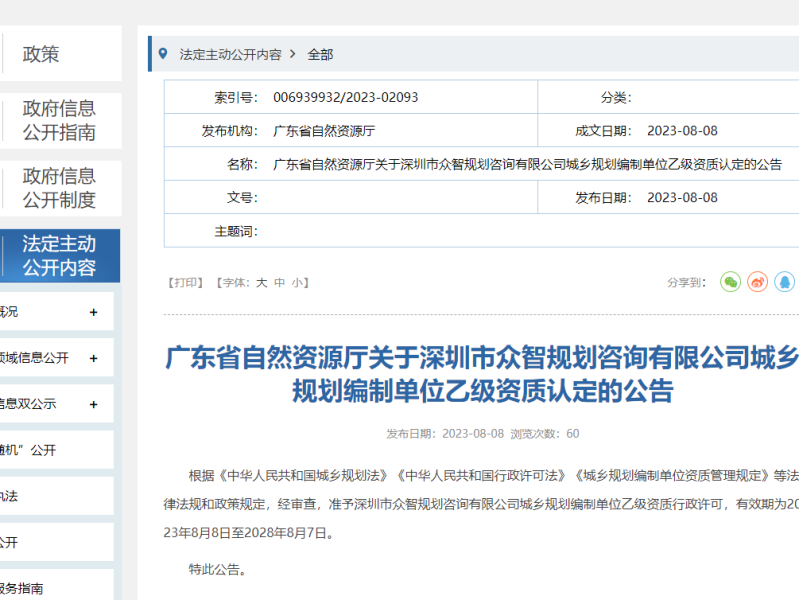Click 成文日期 value 2023-08-08
The image size is (799, 600).
point(682,131)
